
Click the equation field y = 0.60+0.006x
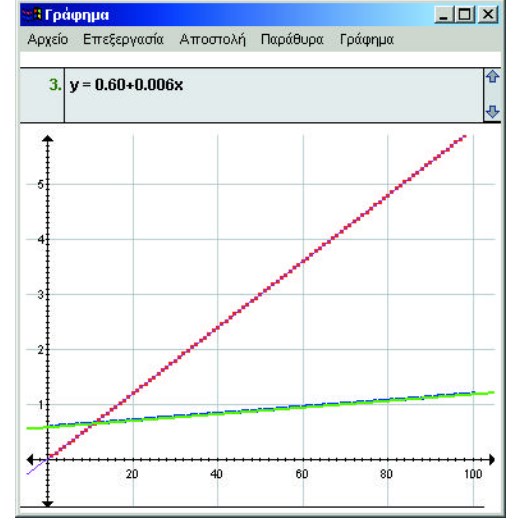273,95
